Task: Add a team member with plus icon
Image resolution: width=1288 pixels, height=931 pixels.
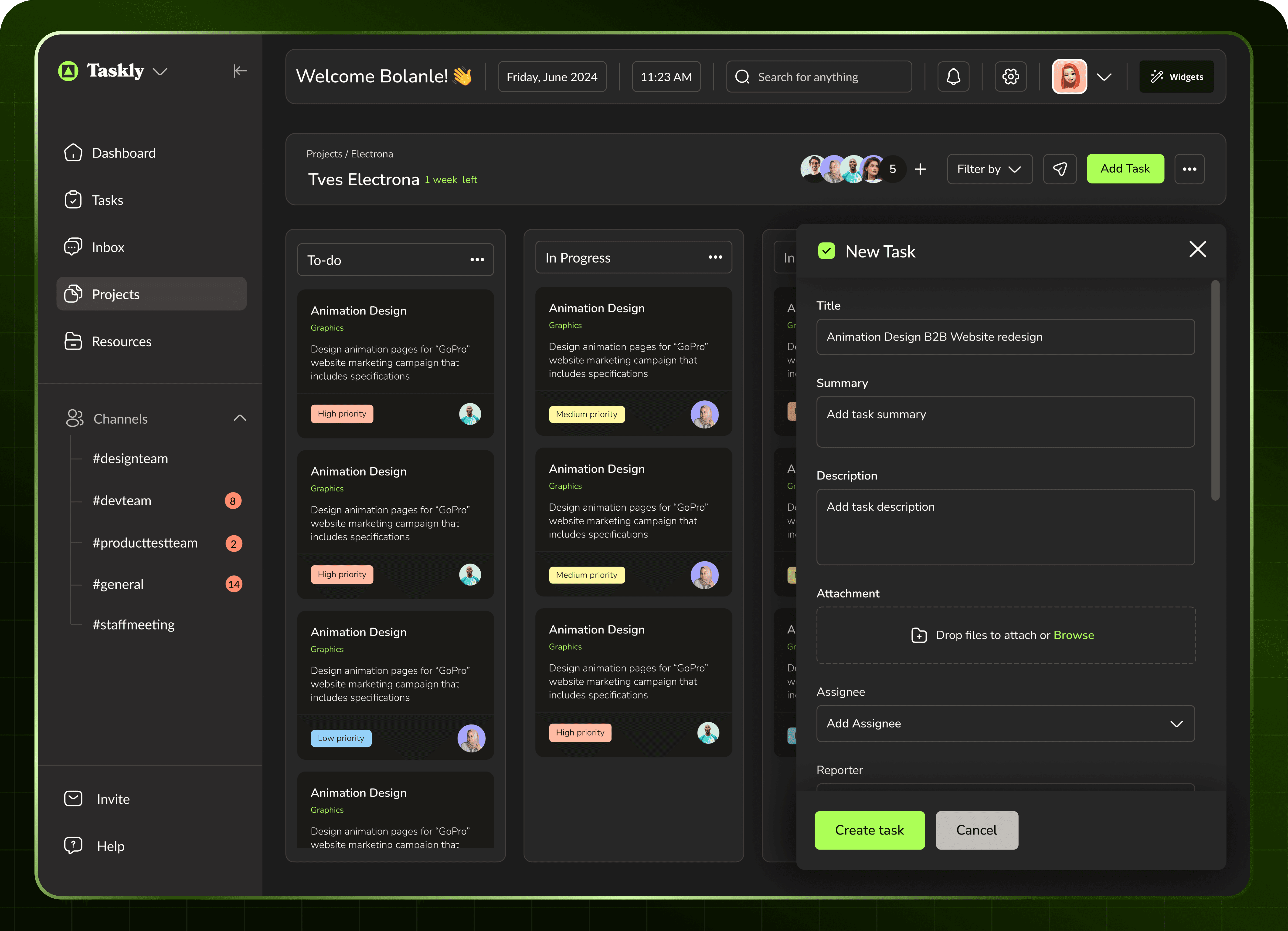Action: coord(921,169)
